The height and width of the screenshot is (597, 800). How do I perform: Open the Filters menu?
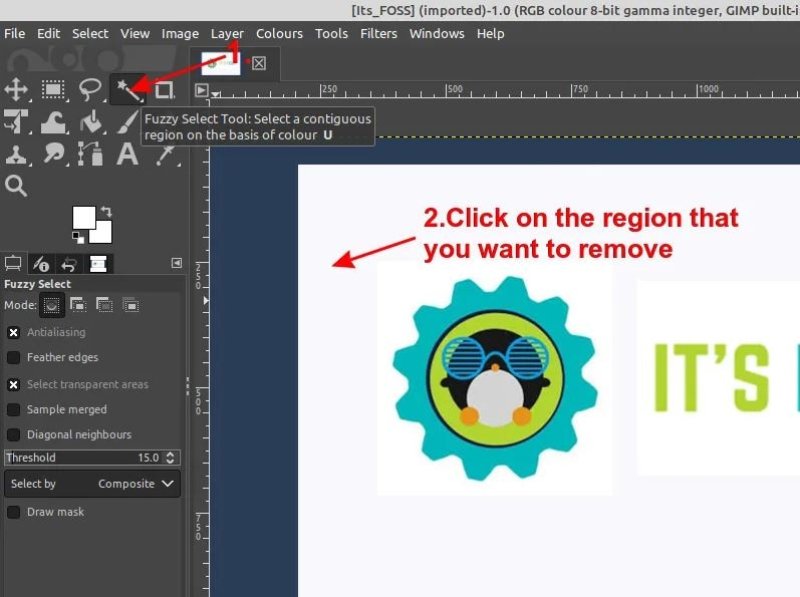pyautogui.click(x=379, y=33)
